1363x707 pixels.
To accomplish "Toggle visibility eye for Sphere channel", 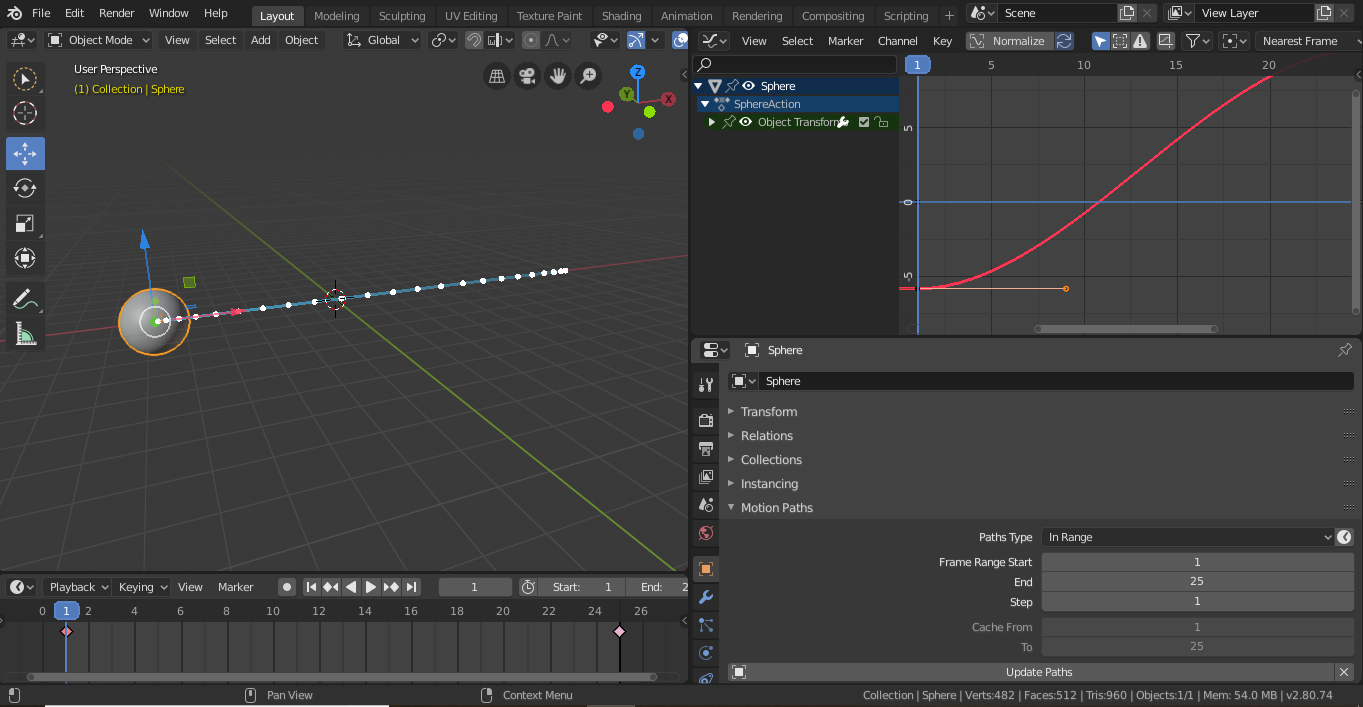I will point(748,86).
